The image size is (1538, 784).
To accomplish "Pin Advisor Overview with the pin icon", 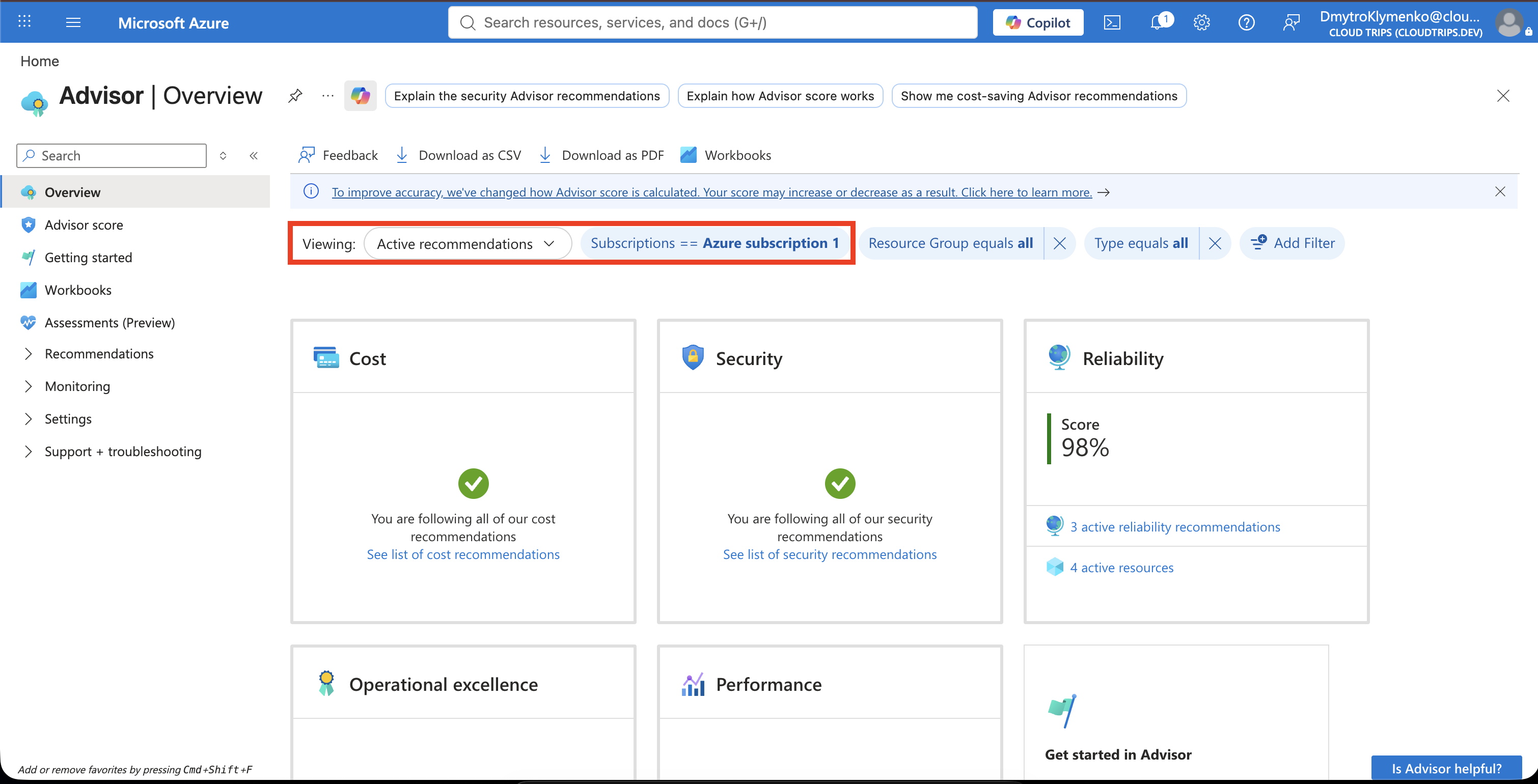I will pyautogui.click(x=295, y=96).
